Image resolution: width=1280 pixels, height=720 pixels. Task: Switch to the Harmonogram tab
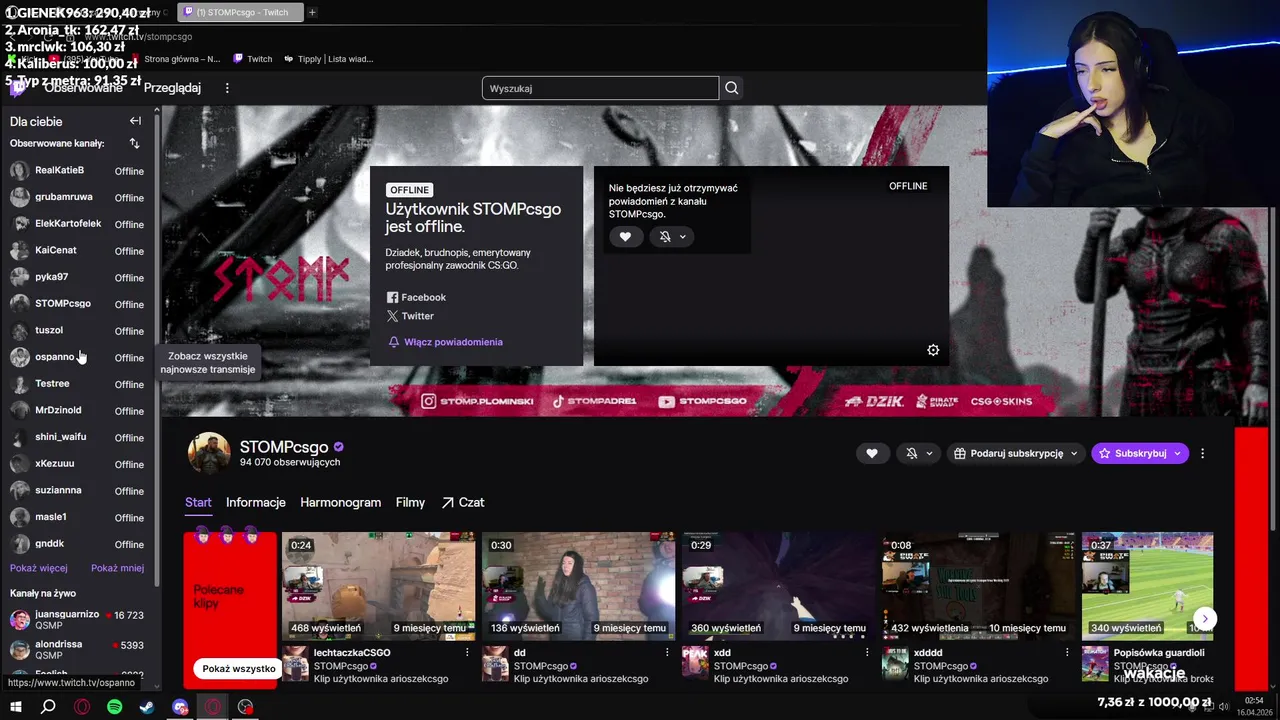click(x=340, y=503)
